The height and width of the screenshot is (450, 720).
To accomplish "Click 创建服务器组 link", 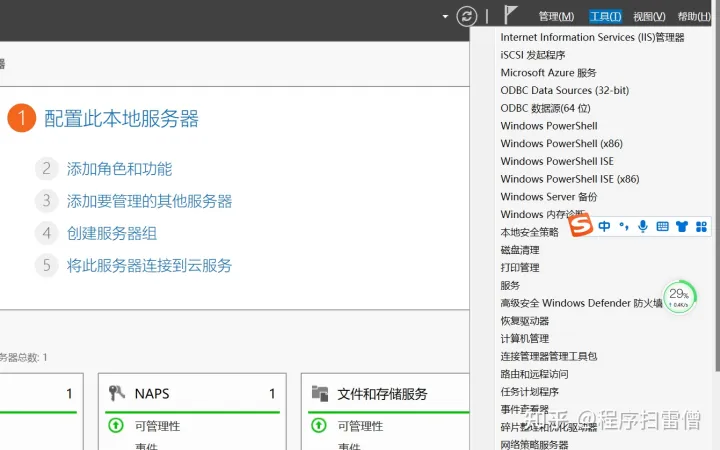I will click(x=112, y=233).
